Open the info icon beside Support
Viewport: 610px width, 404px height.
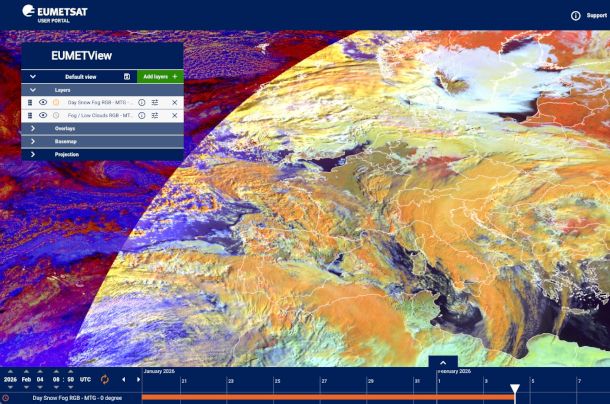(576, 16)
